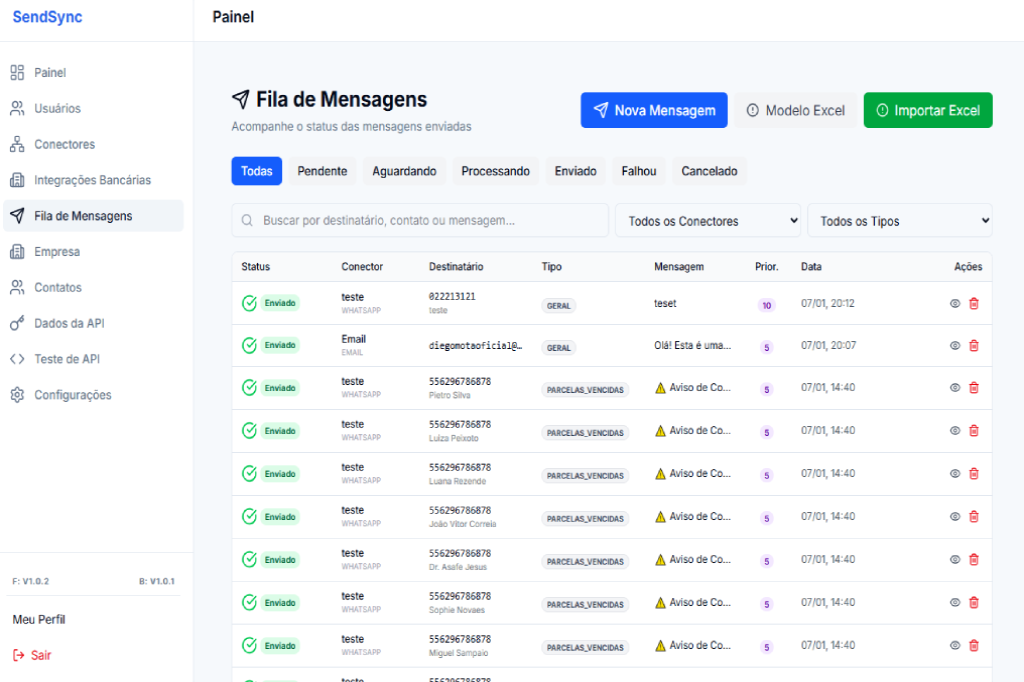Show the message preview for Pietro Silva's row
Viewport: 1024px width, 682px height.
pos(955,388)
